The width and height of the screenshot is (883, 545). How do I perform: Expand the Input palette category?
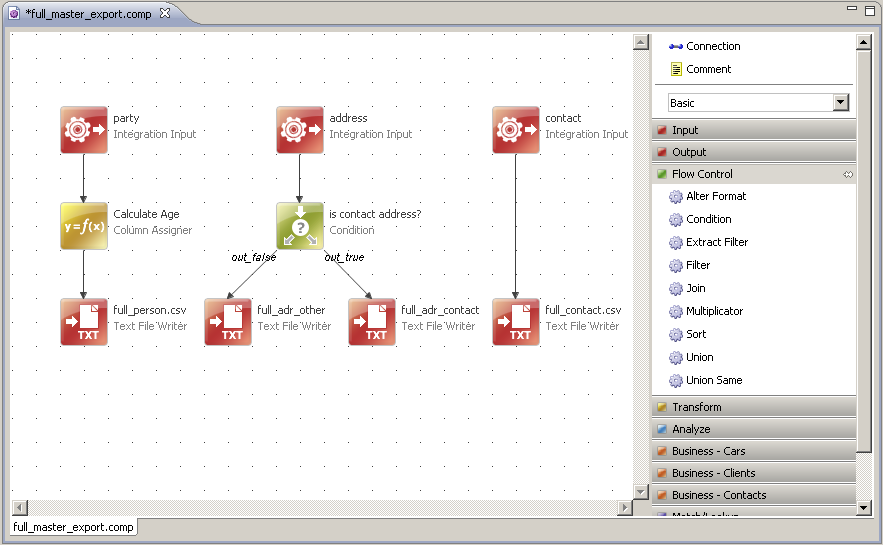[x=685, y=130]
